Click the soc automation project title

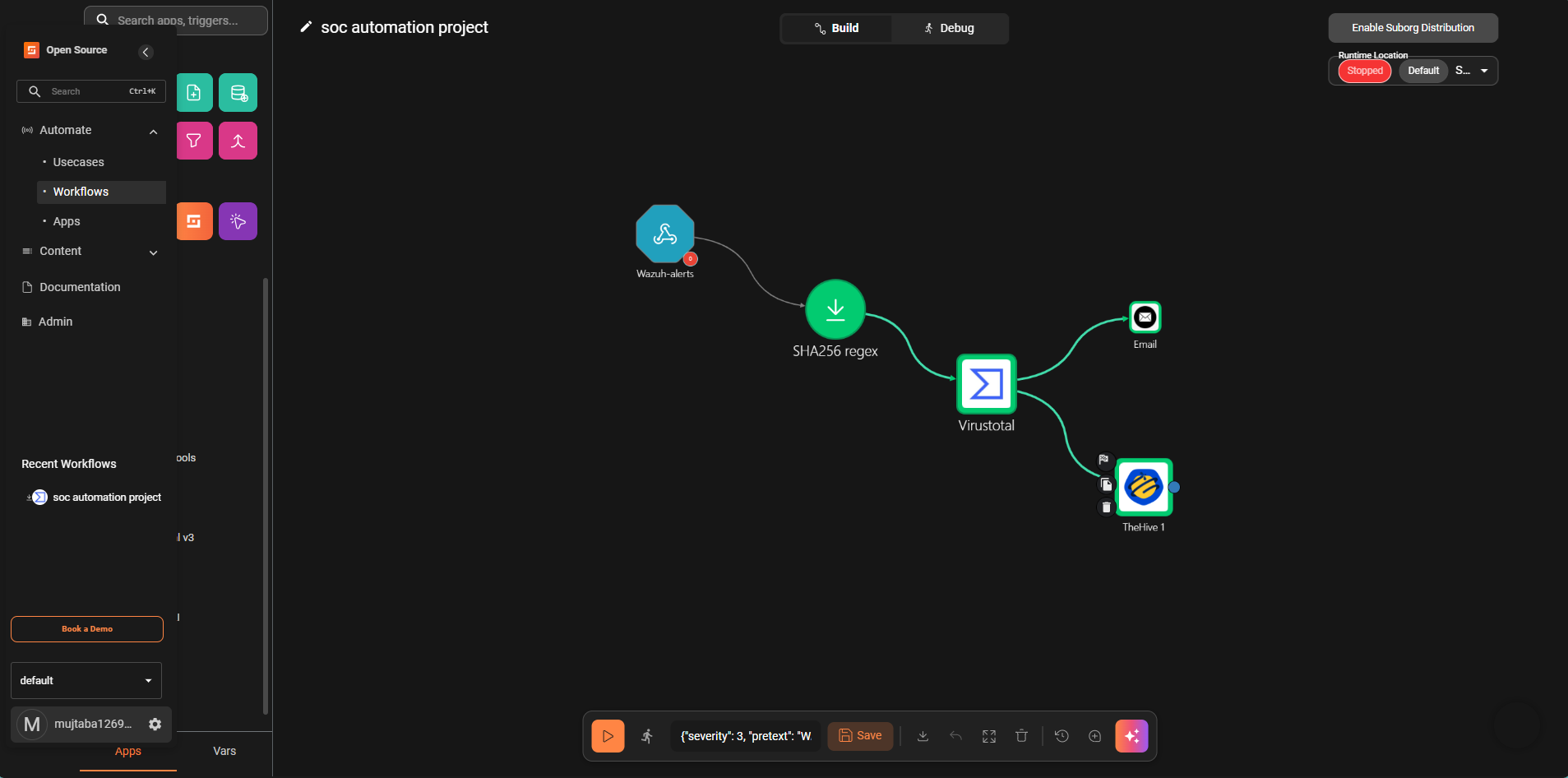405,27
